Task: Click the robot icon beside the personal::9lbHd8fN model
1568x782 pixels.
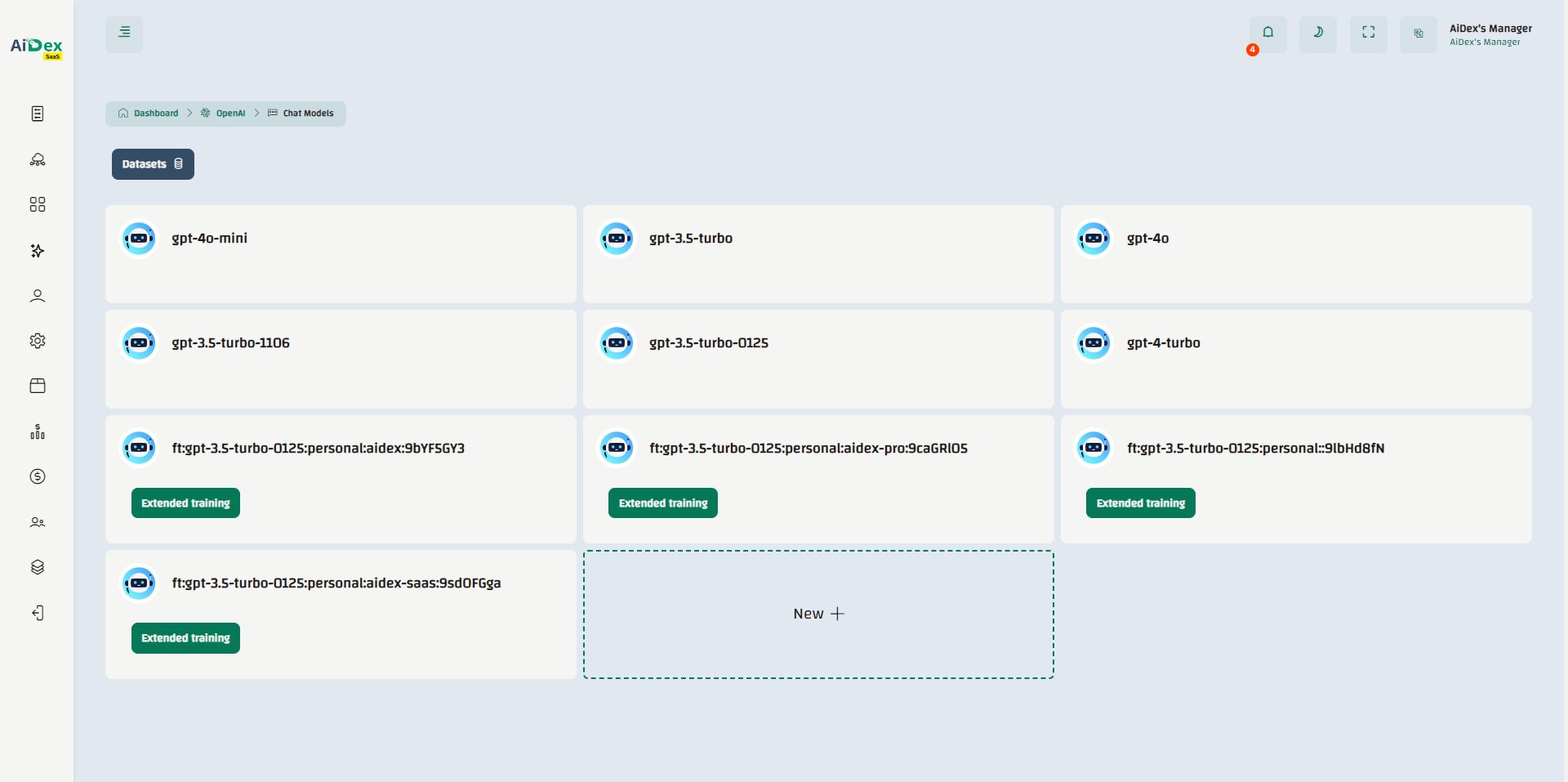Action: click(1094, 448)
